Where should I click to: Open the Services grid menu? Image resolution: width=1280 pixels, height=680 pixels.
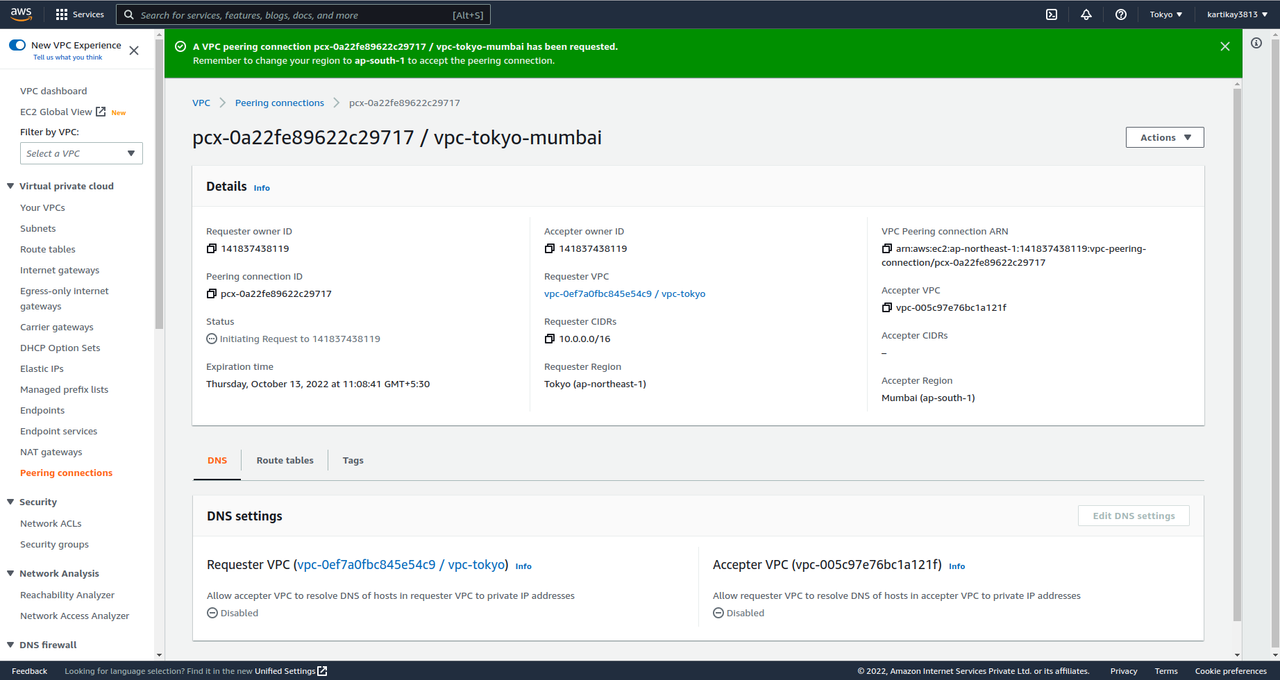79,15
